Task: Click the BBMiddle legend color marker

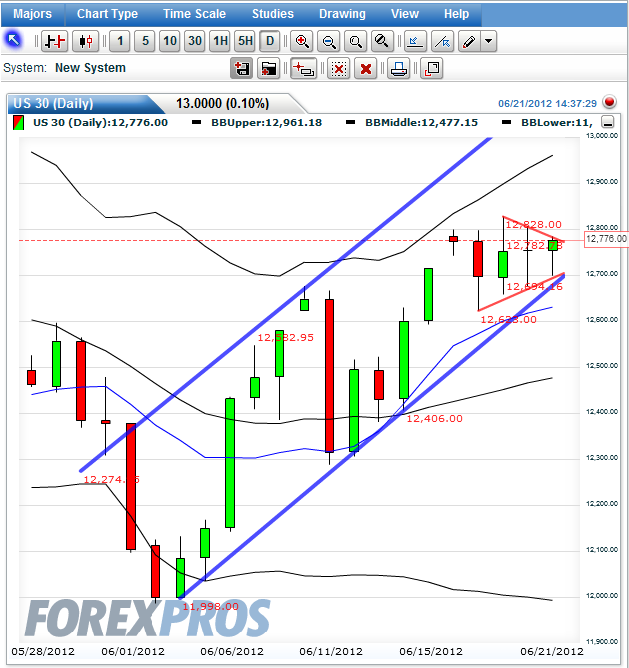Action: tap(350, 123)
